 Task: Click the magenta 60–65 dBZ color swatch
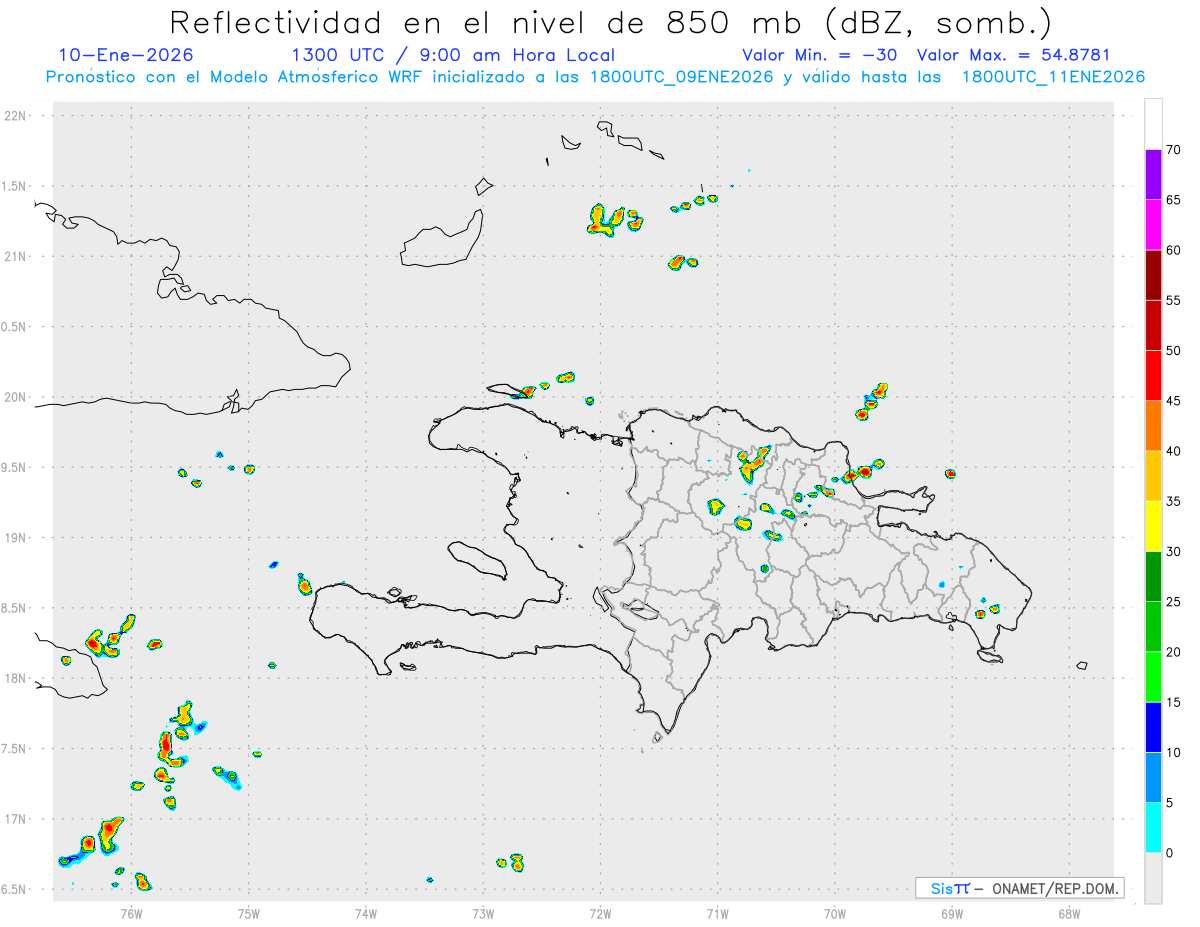click(x=1153, y=225)
